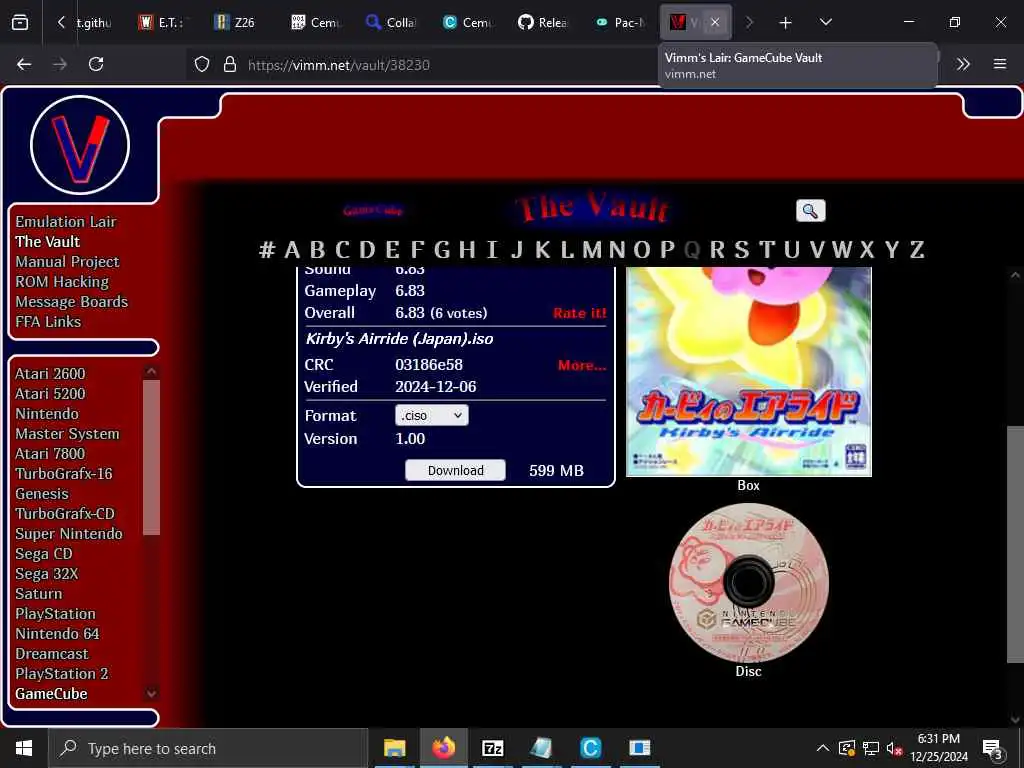Image resolution: width=1024 pixels, height=768 pixels.
Task: Close the active Vimm's Lair tab
Action: tap(715, 22)
